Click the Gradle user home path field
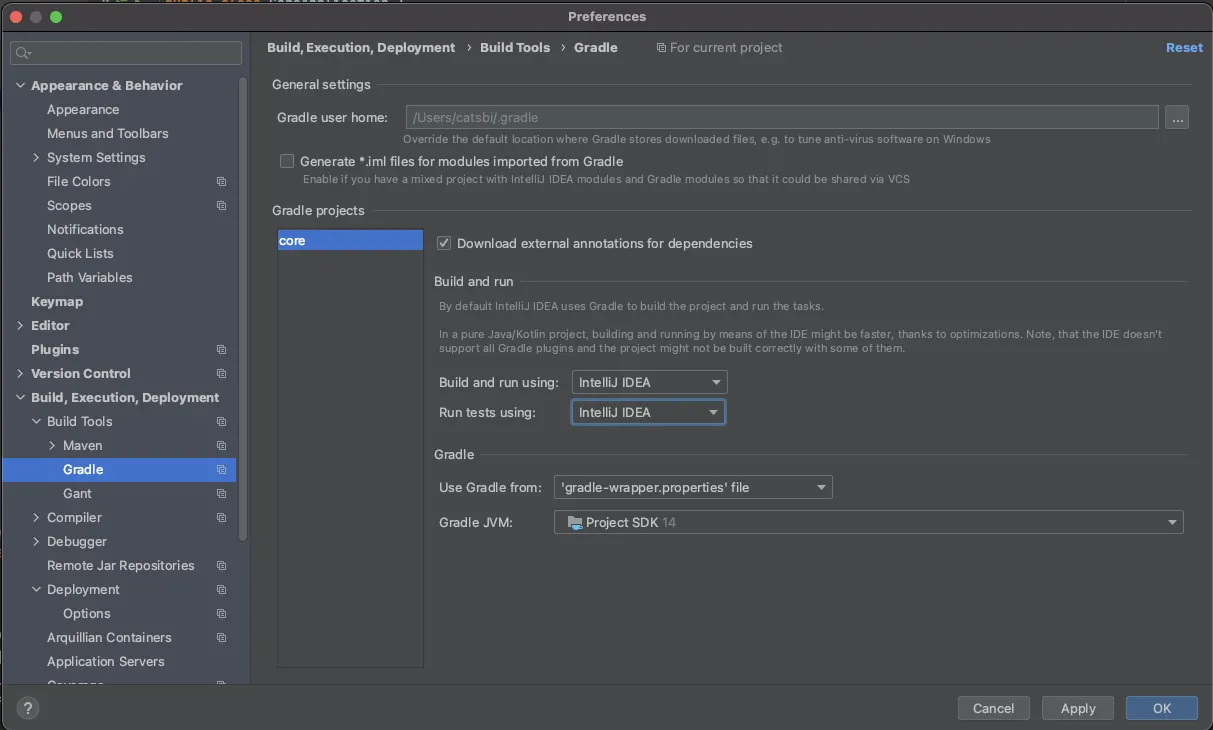Viewport: 1213px width, 730px height. (781, 118)
